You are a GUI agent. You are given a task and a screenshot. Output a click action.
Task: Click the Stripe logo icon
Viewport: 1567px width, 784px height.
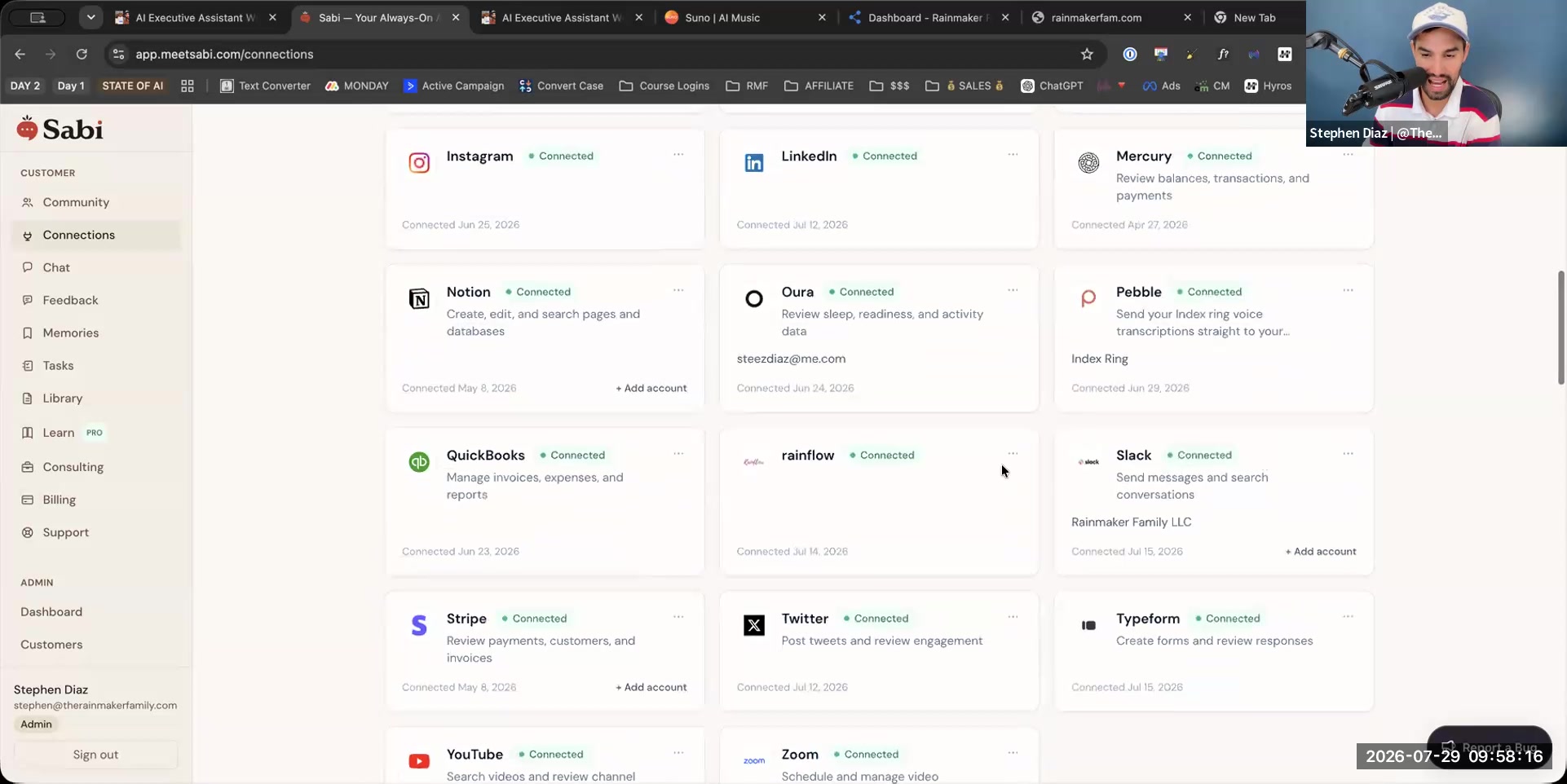coord(419,625)
